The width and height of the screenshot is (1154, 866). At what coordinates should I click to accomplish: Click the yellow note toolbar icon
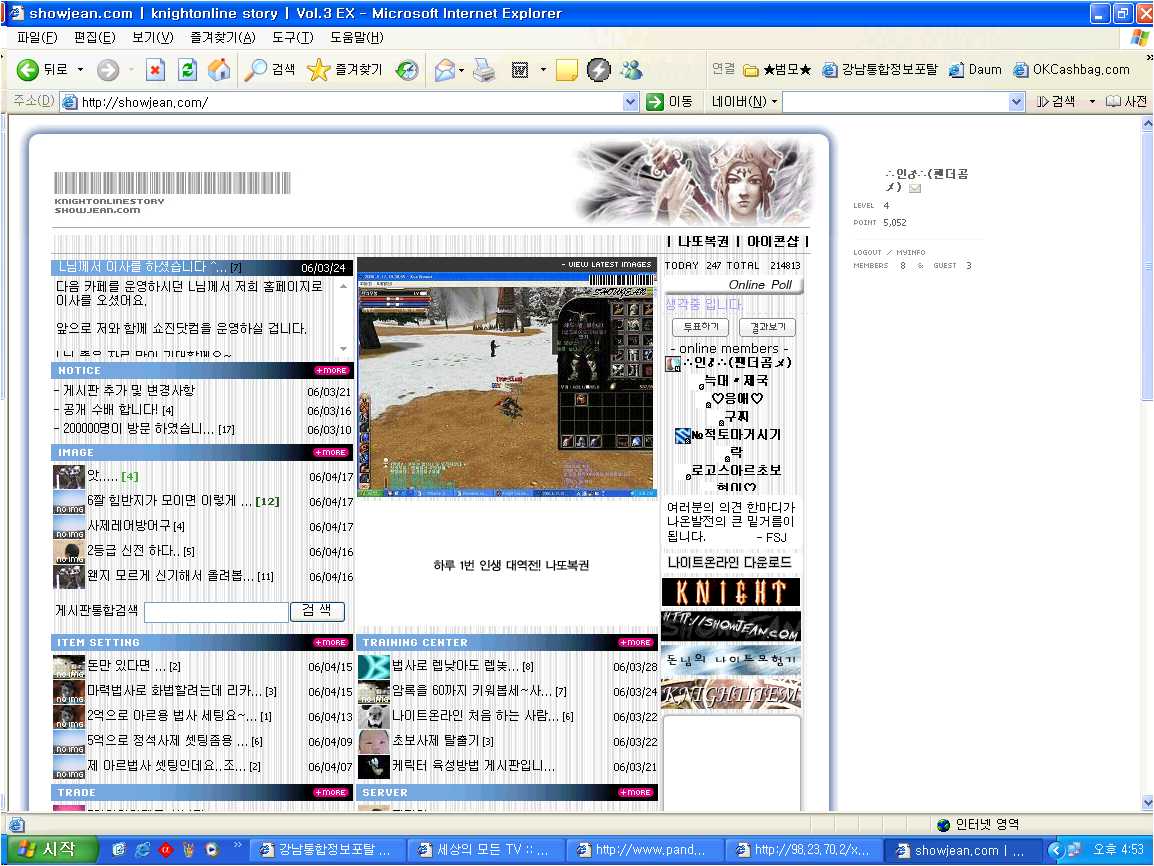(566, 70)
